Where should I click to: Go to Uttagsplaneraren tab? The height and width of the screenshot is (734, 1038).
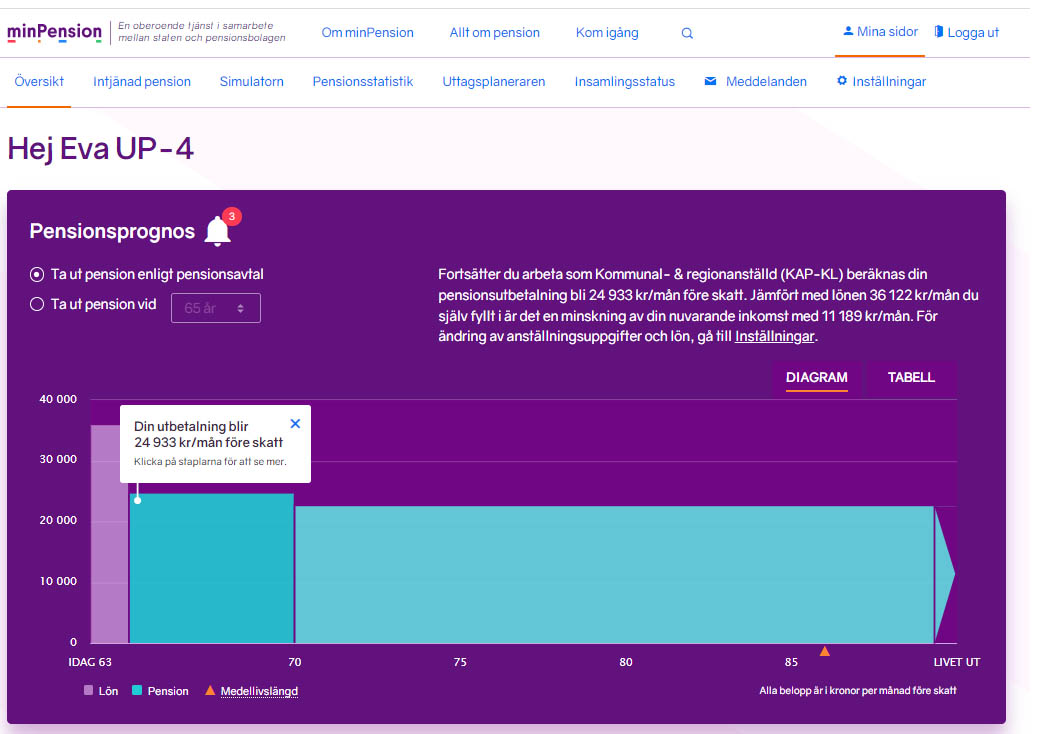point(493,82)
